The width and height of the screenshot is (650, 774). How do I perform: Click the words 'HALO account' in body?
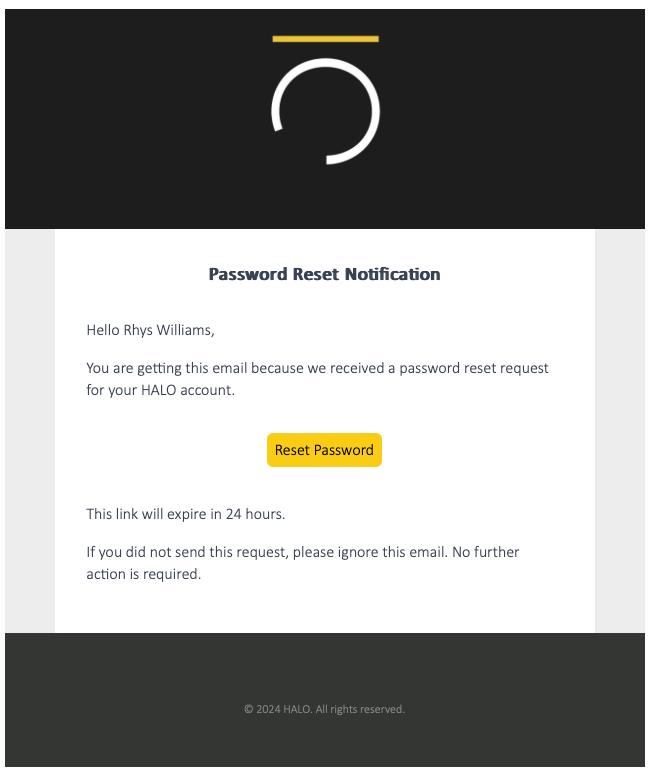pyautogui.click(x=191, y=390)
